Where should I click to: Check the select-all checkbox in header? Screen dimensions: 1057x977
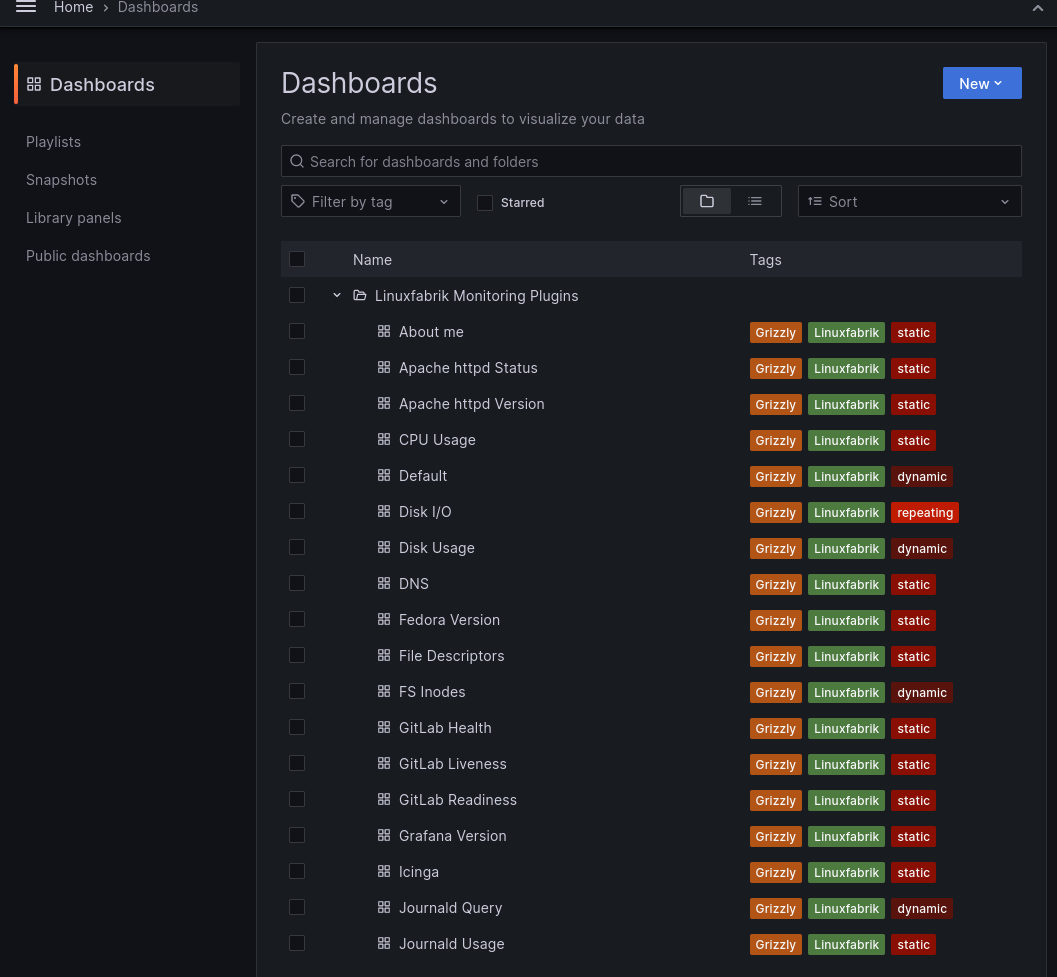(x=297, y=259)
